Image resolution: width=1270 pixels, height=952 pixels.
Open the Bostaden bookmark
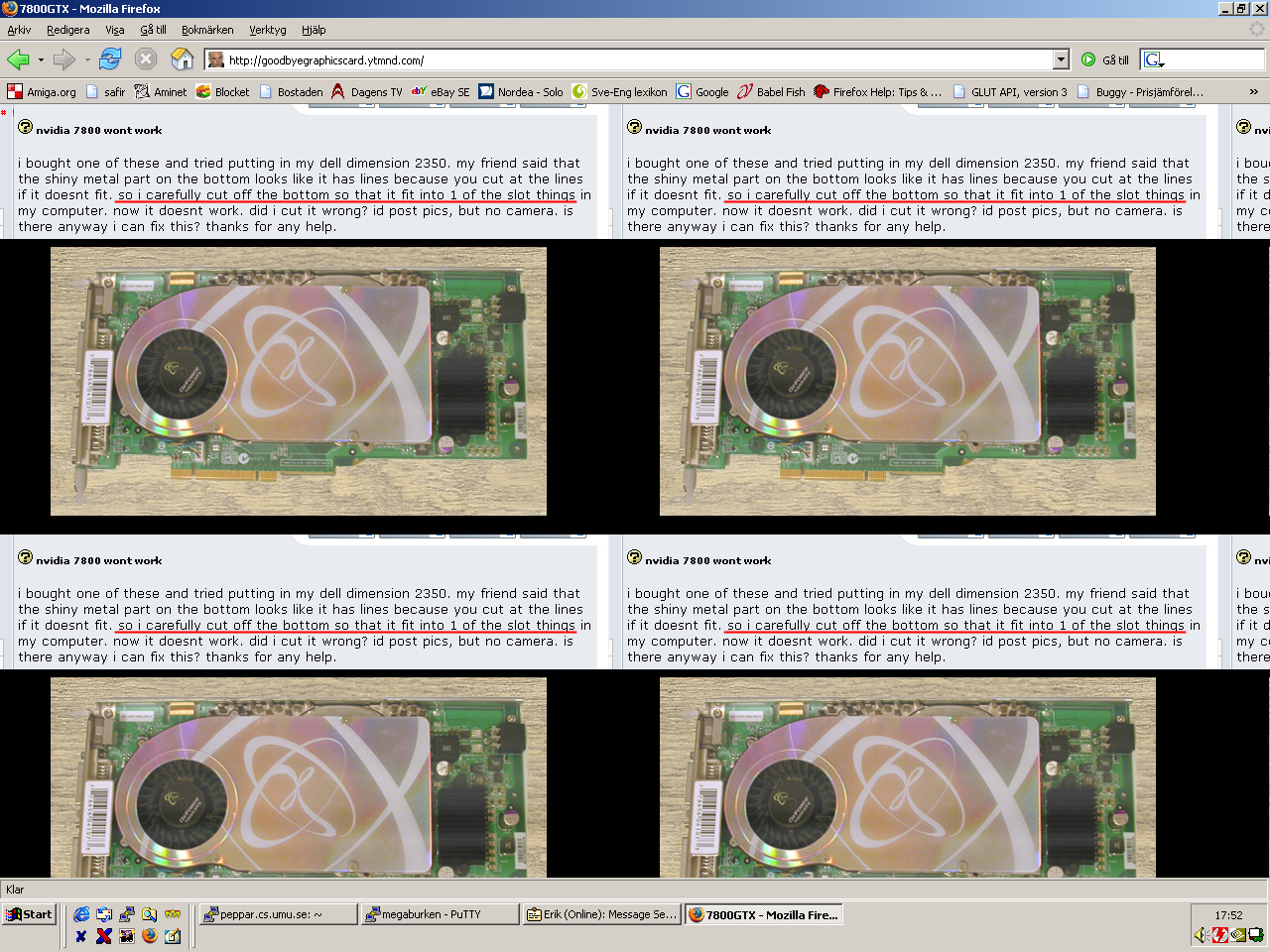click(x=291, y=91)
